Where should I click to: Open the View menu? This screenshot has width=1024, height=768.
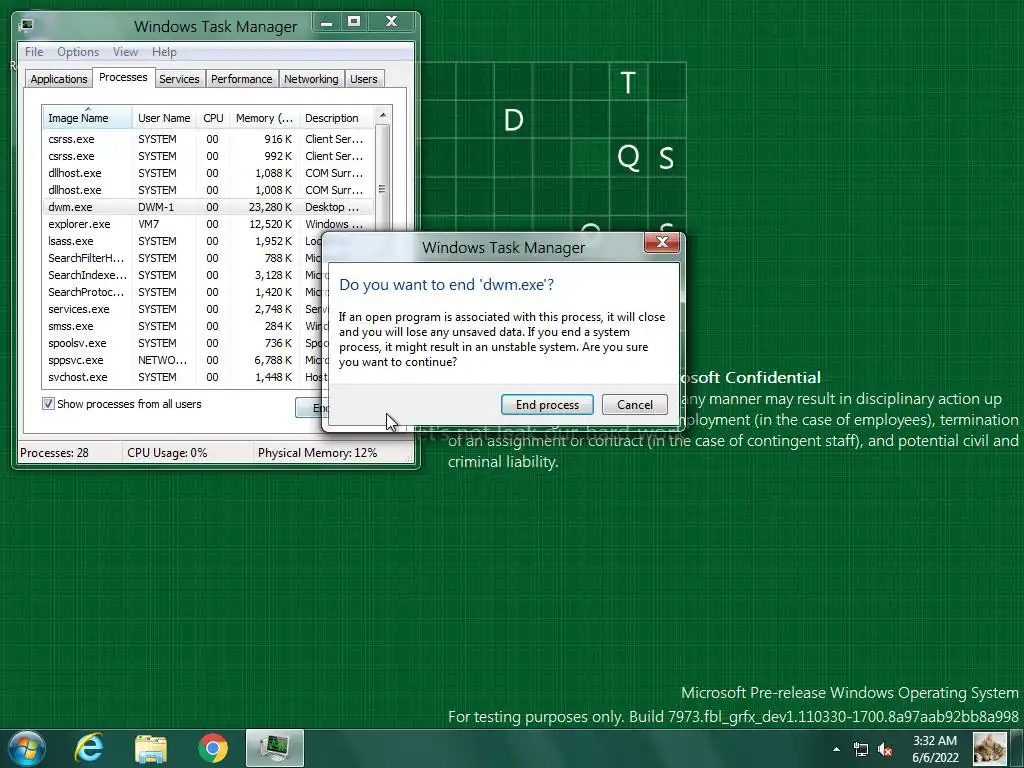pos(125,52)
